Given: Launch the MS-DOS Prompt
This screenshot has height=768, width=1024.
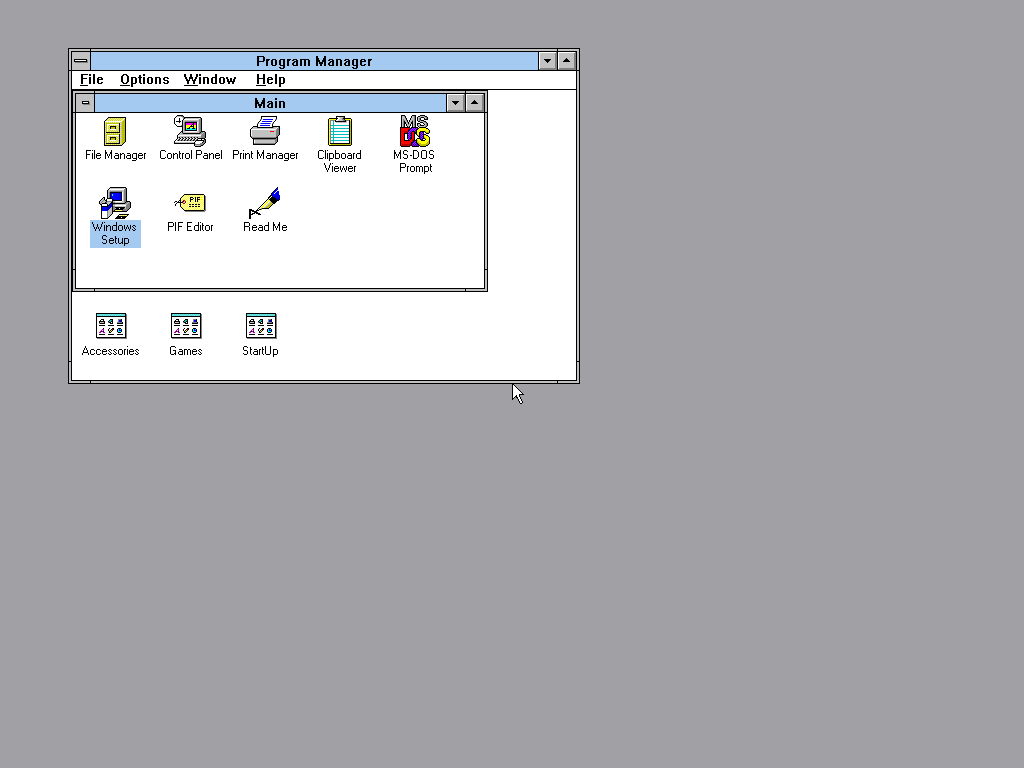Looking at the screenshot, I should point(415,131).
